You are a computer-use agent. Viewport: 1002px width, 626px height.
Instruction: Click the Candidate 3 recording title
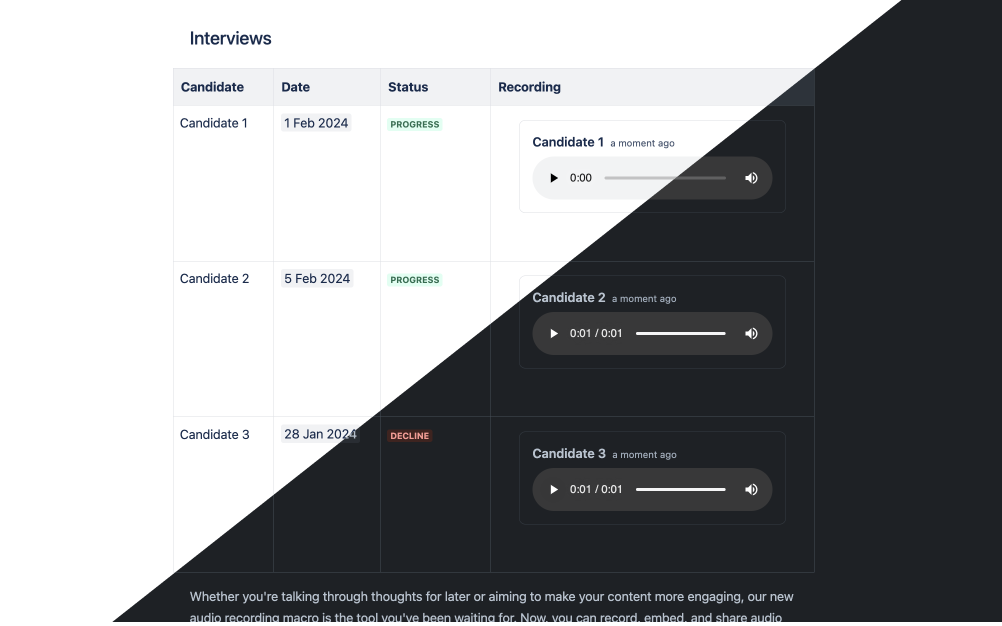569,454
